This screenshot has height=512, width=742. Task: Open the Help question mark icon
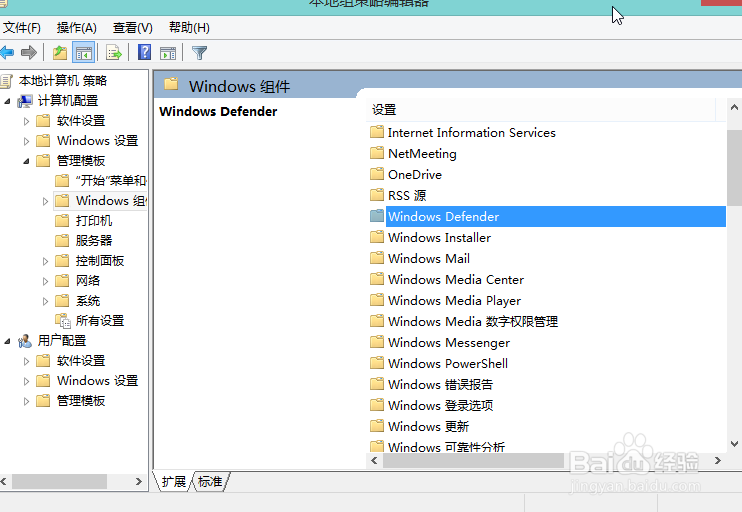[144, 52]
